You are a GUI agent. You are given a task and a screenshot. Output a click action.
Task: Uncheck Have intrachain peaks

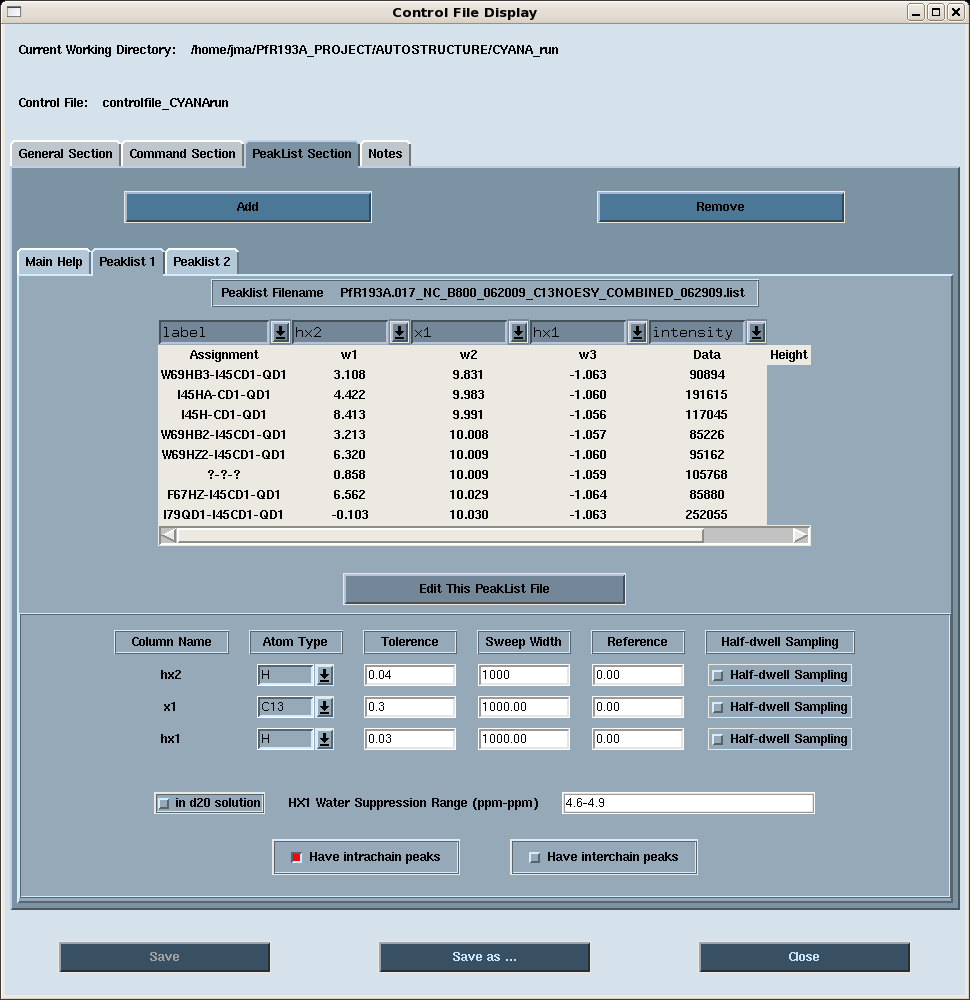click(x=296, y=857)
